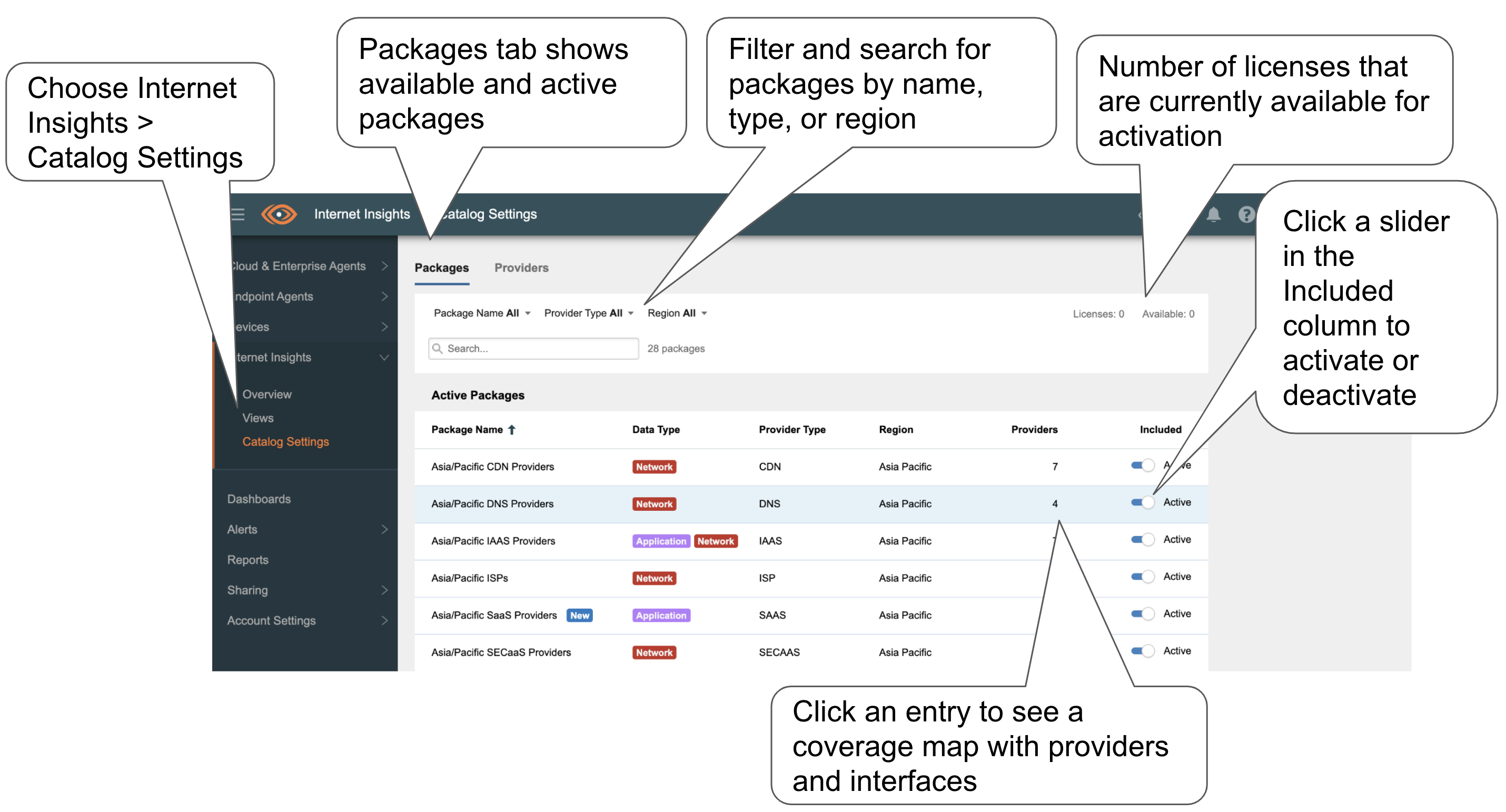This screenshot has height=812, width=1506.
Task: Toggle Asia/Pacific DNS Providers slider
Action: click(1142, 503)
